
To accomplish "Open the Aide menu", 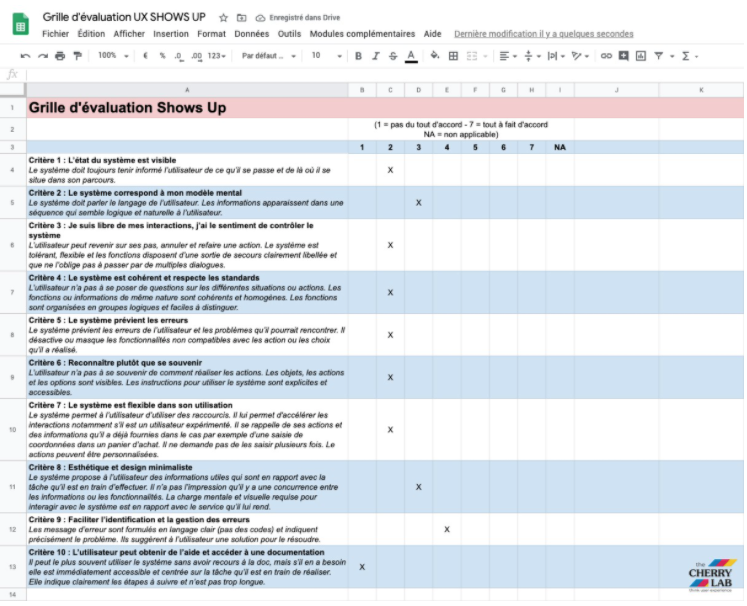I will point(433,34).
